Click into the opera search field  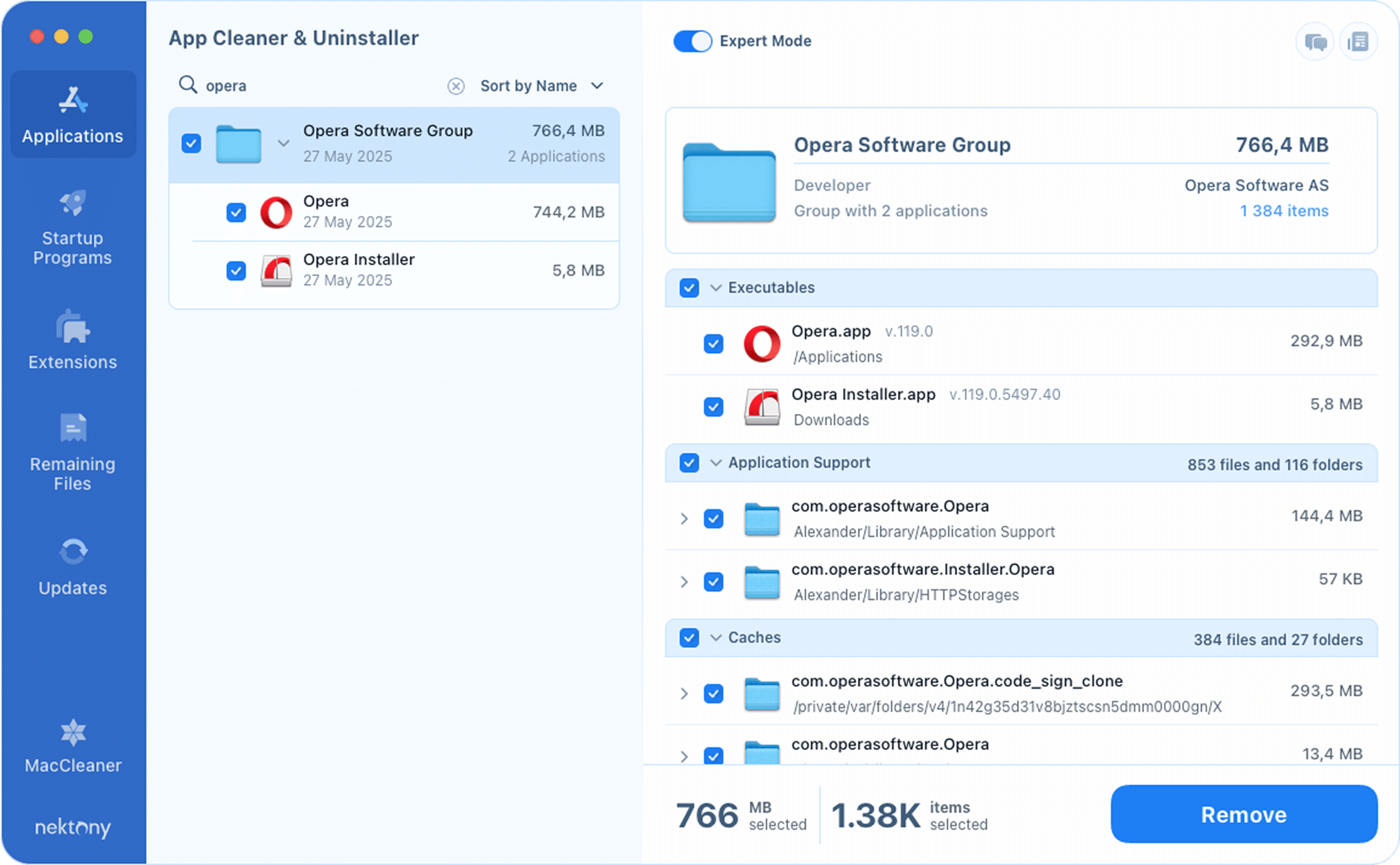(x=322, y=86)
